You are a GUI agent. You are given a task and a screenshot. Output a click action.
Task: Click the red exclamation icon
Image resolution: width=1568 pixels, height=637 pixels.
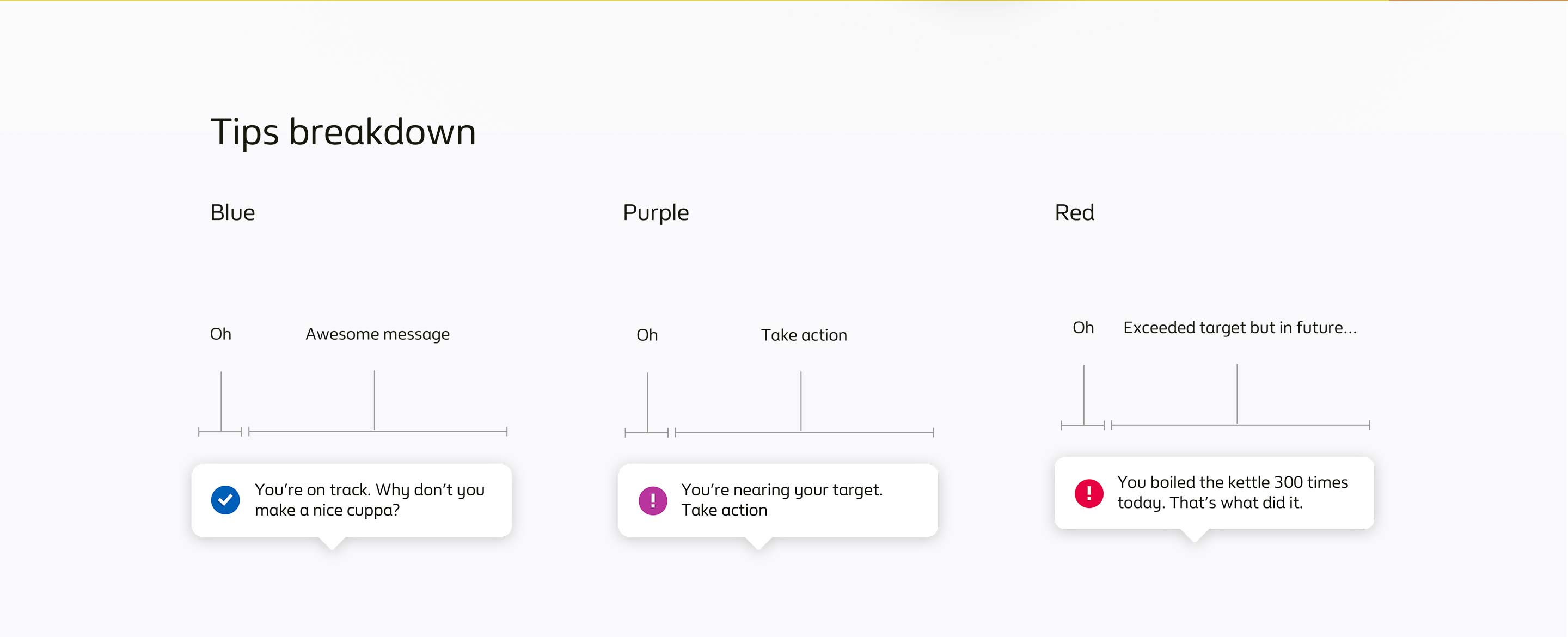click(1089, 493)
